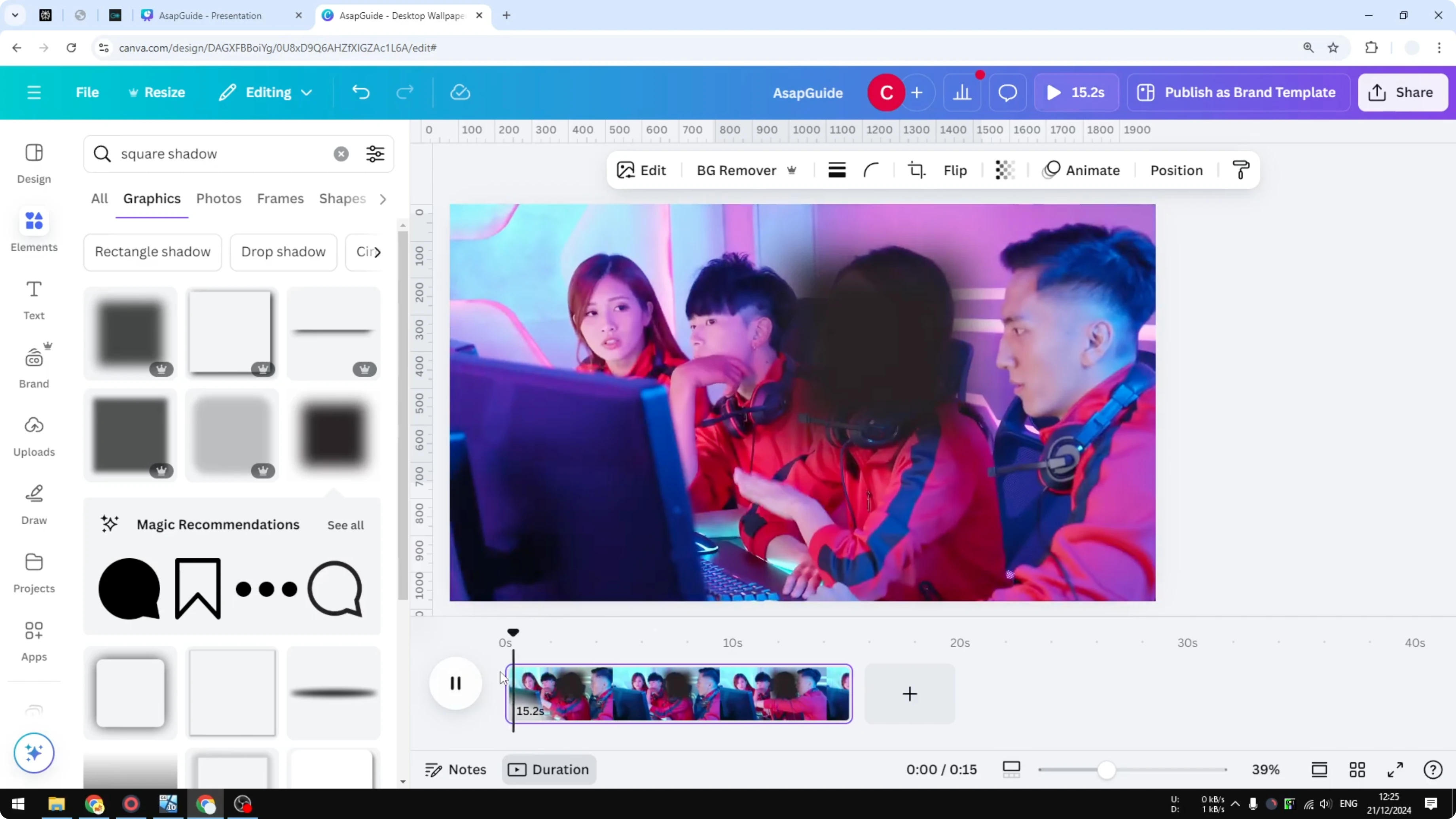Click the insights bar chart icon
This screenshot has height=819, width=1456.
(963, 92)
